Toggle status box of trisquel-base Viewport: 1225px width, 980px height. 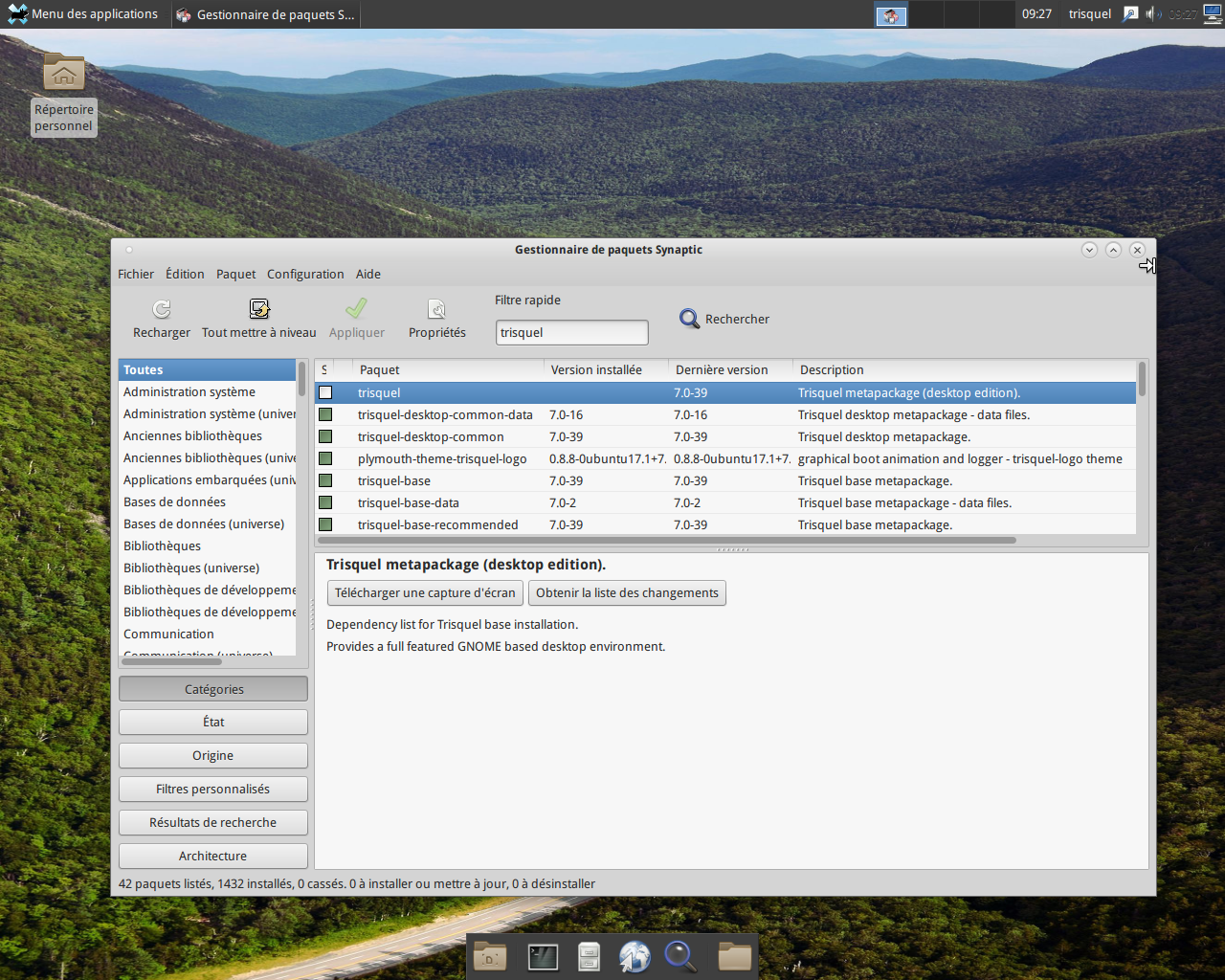pos(325,480)
